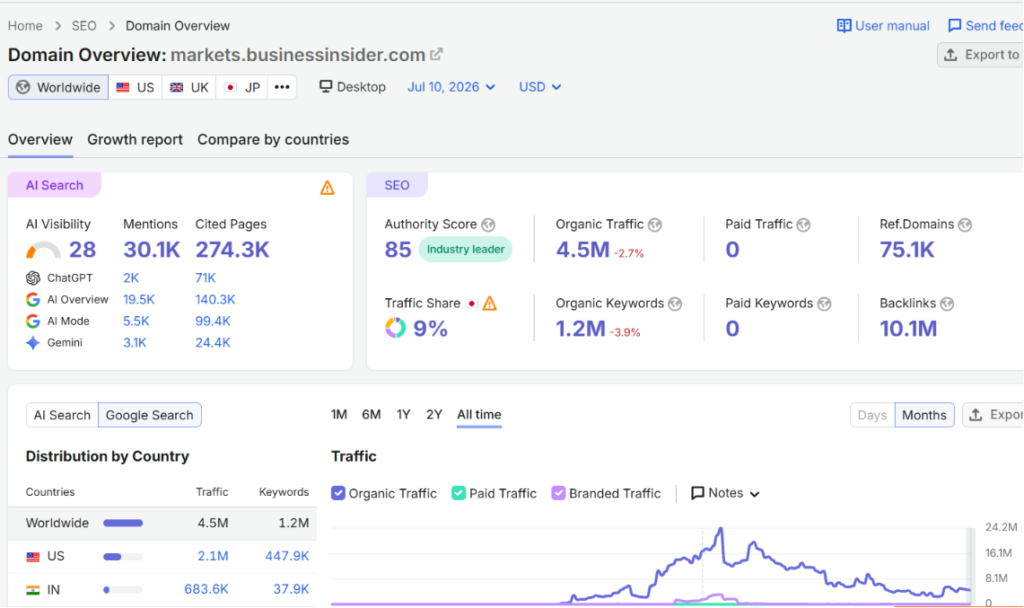Expand the Notes dropdown
This screenshot has width=1024, height=608.
[726, 493]
